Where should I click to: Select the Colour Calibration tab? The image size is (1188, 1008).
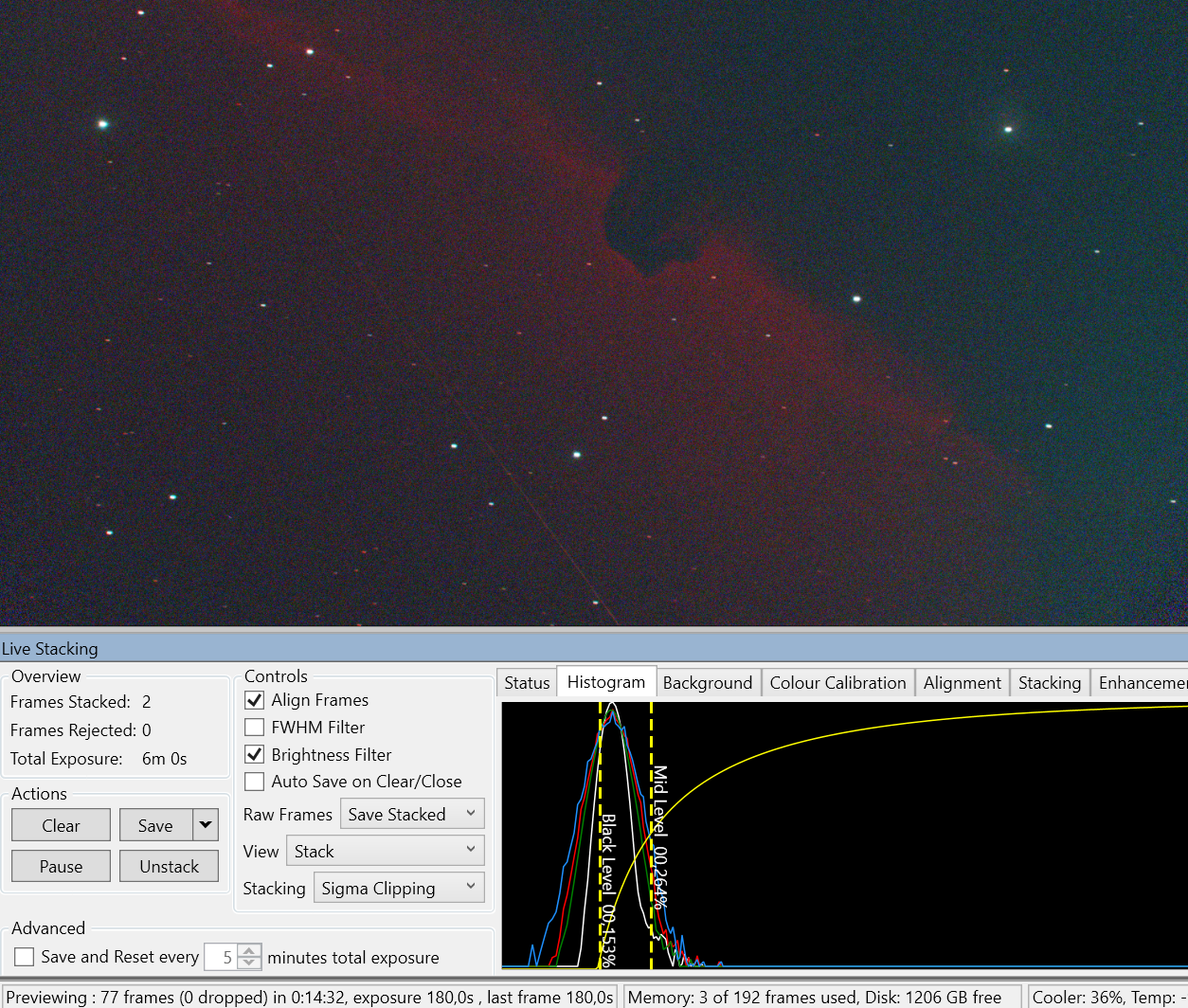(x=838, y=683)
